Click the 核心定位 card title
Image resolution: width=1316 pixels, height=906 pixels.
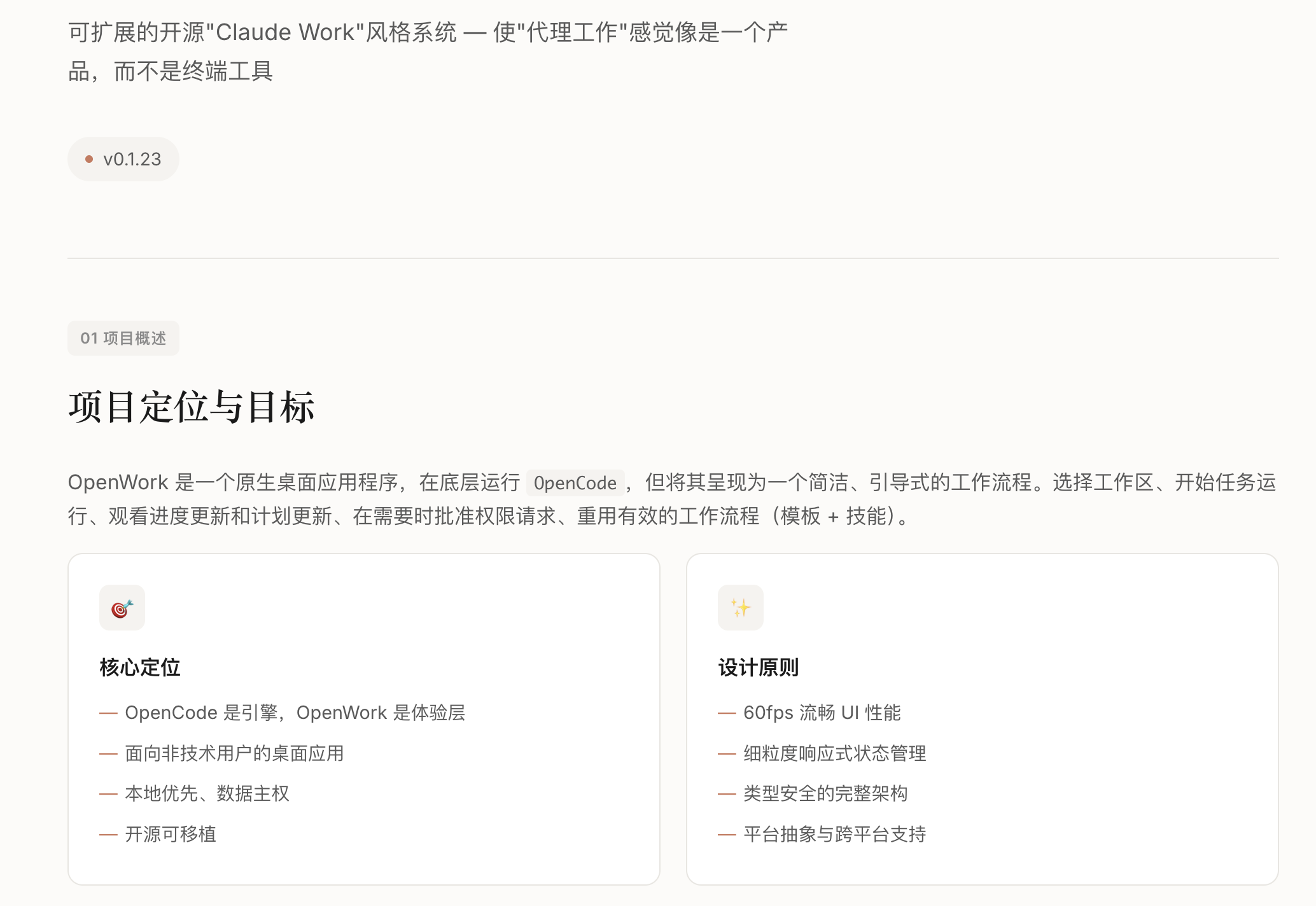140,667
